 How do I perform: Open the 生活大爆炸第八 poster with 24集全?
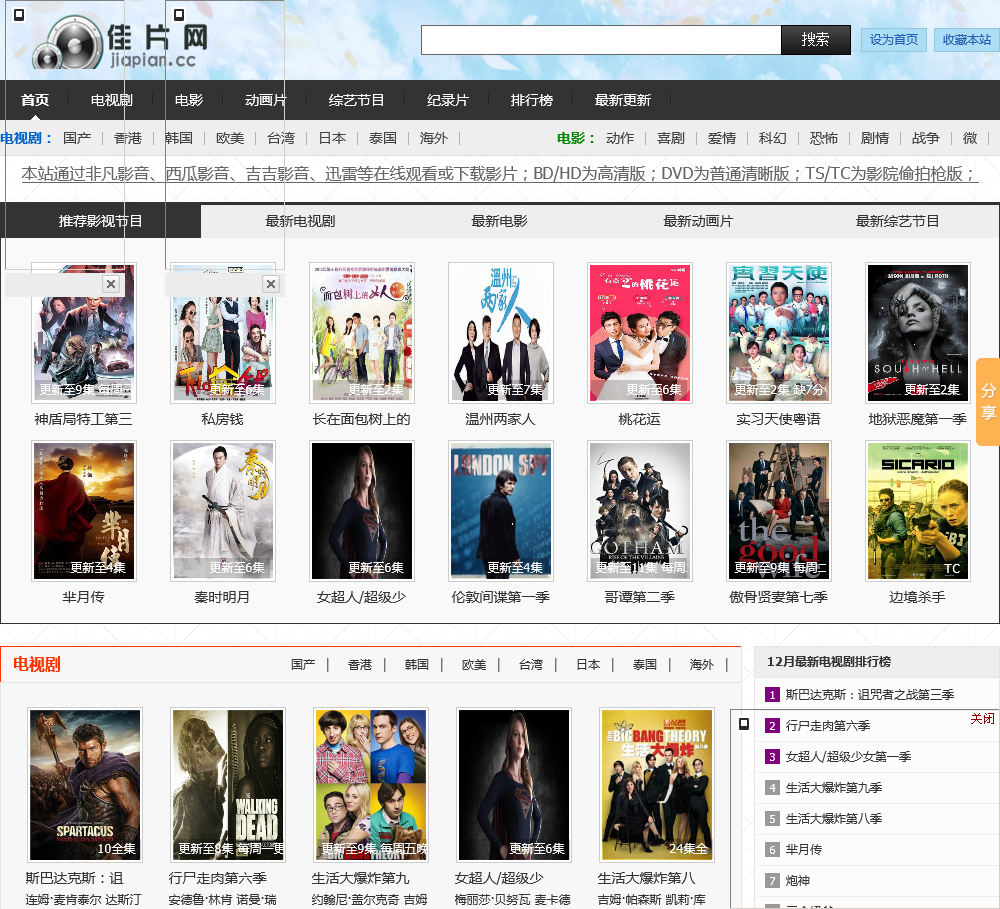point(656,785)
